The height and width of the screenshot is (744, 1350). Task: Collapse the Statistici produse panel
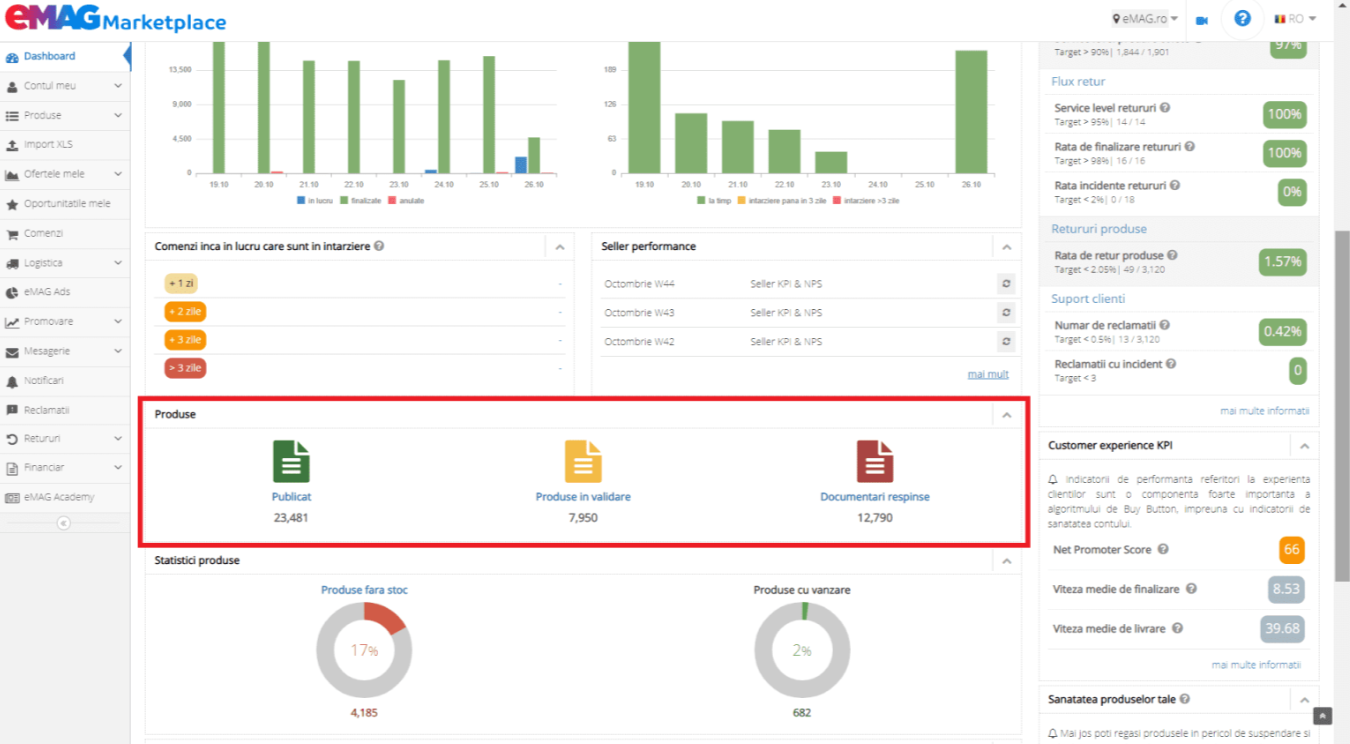[x=1007, y=562]
